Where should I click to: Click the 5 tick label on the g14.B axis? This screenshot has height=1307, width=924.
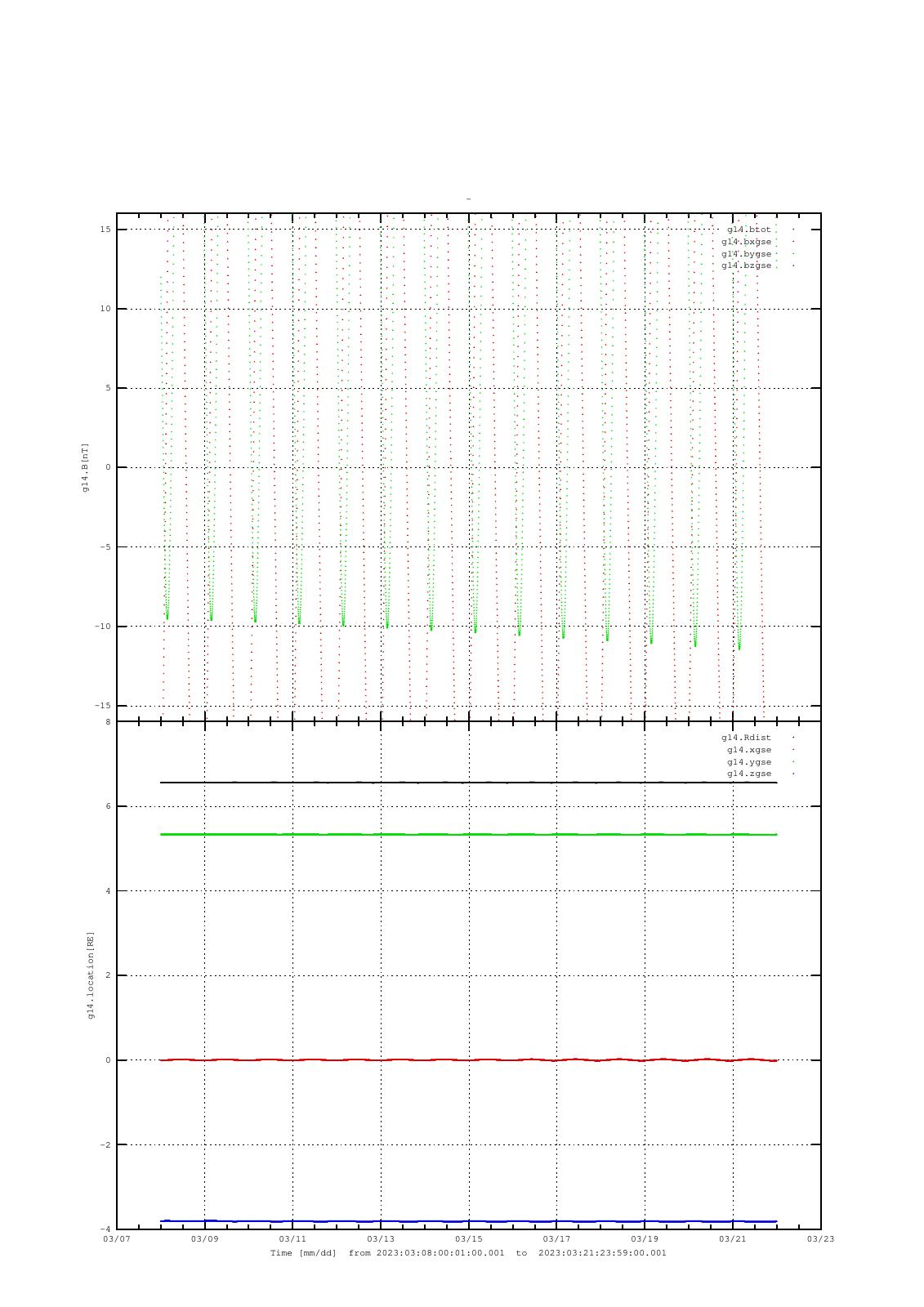pos(108,388)
